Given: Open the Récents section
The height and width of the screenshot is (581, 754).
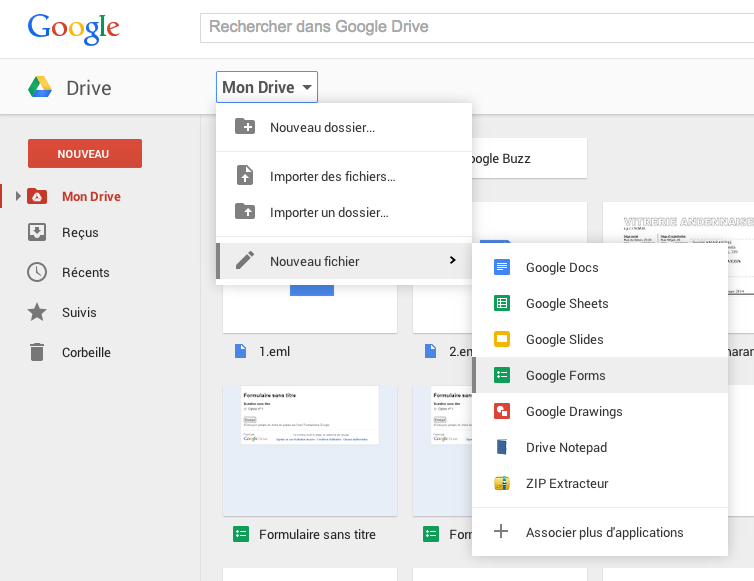Looking at the screenshot, I should click(86, 273).
